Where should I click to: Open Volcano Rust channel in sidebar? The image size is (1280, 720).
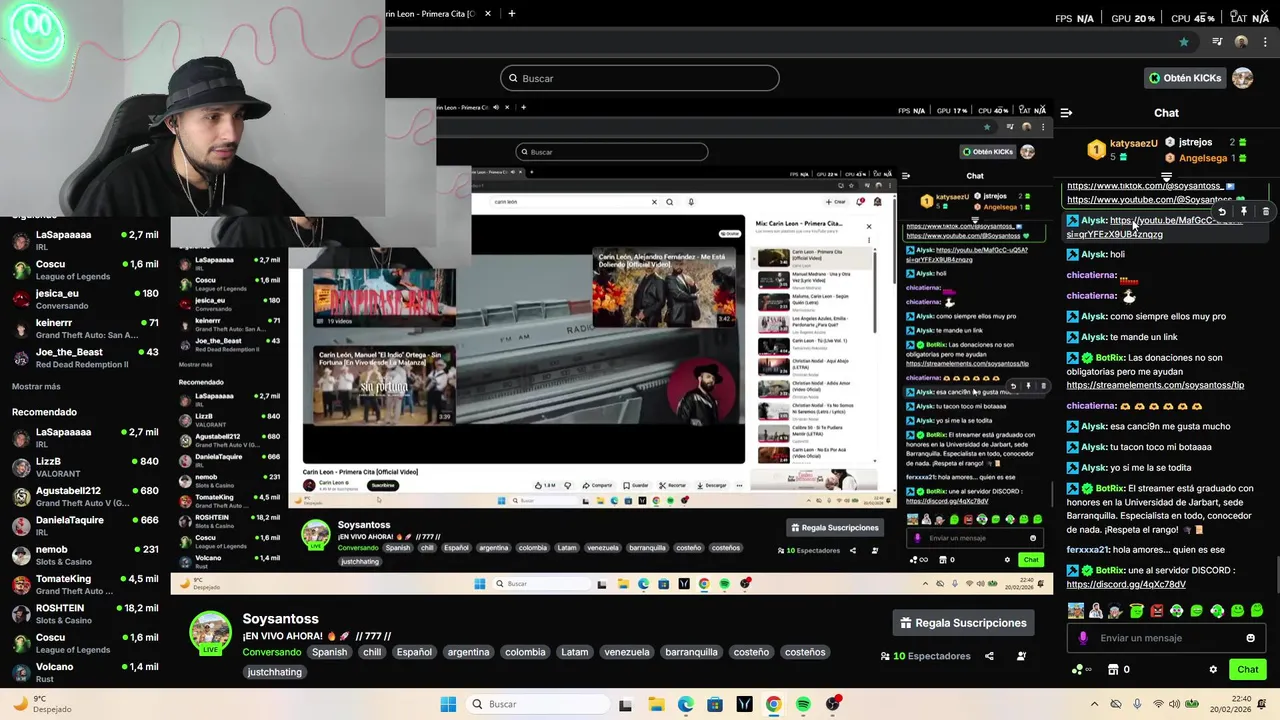tap(85, 672)
